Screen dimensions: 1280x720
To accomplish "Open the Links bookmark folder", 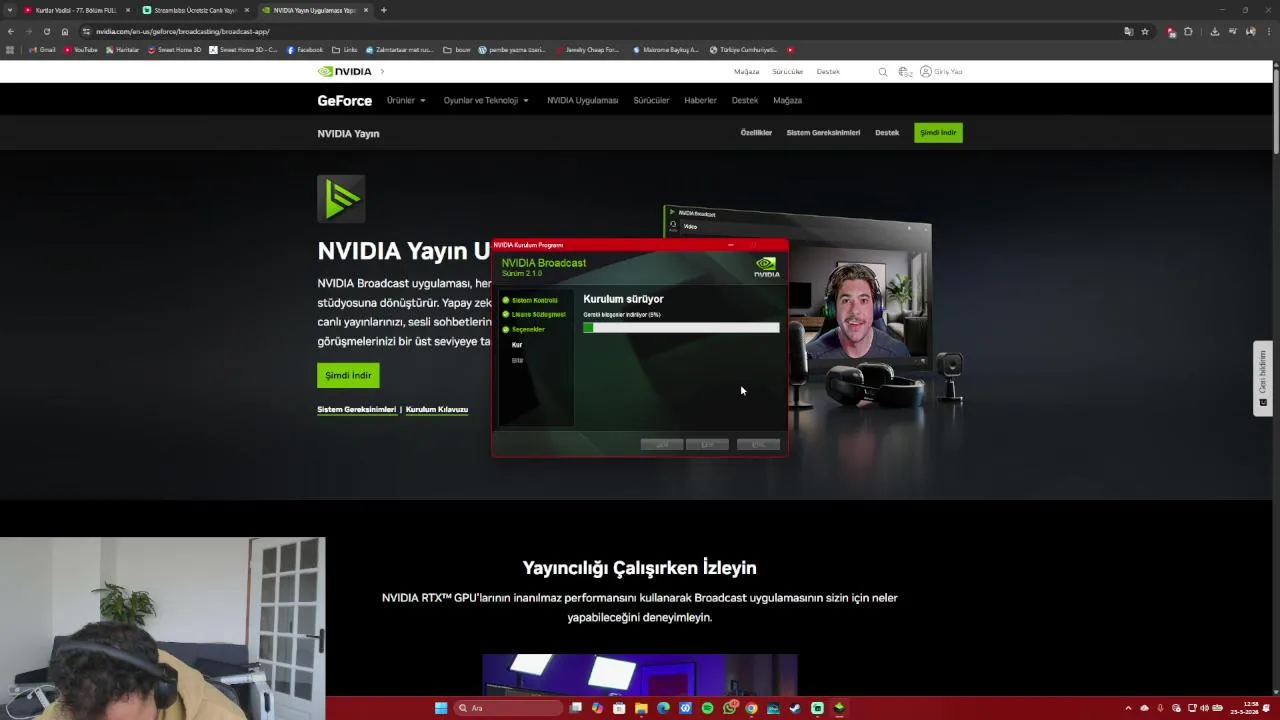I will click(344, 49).
